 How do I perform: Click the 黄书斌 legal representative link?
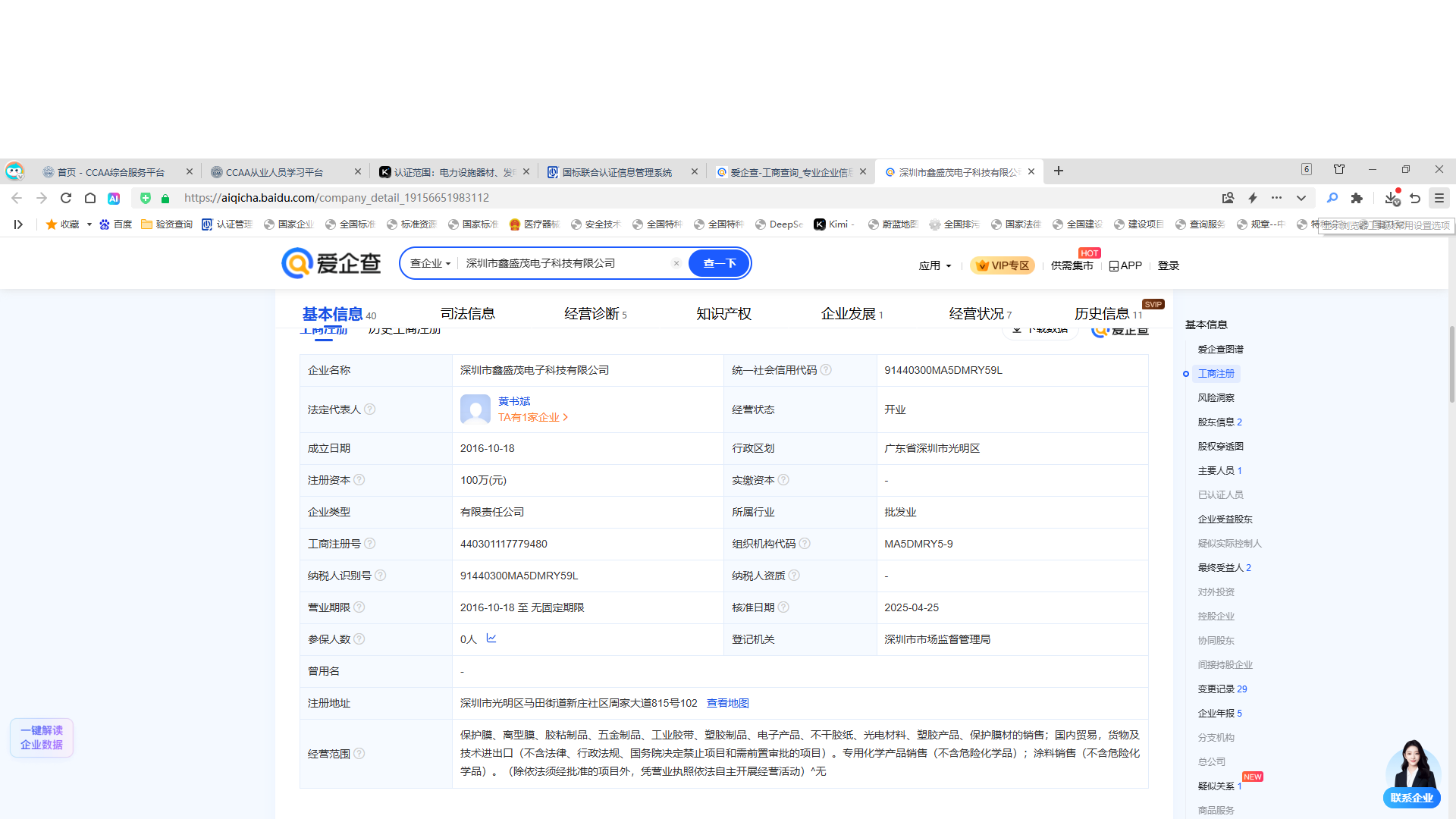pos(514,401)
